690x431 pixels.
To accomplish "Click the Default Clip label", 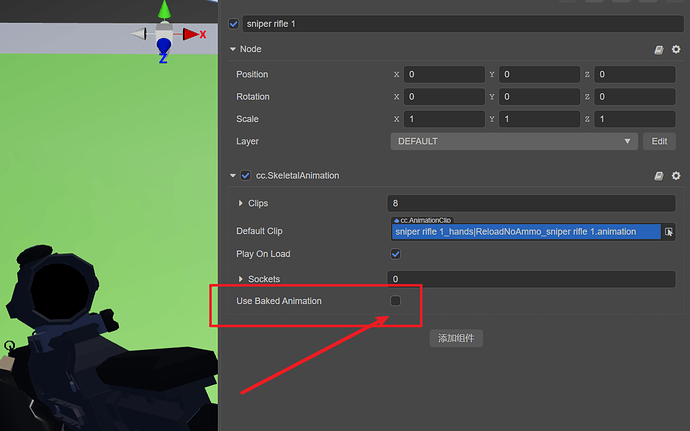I will 259,231.
